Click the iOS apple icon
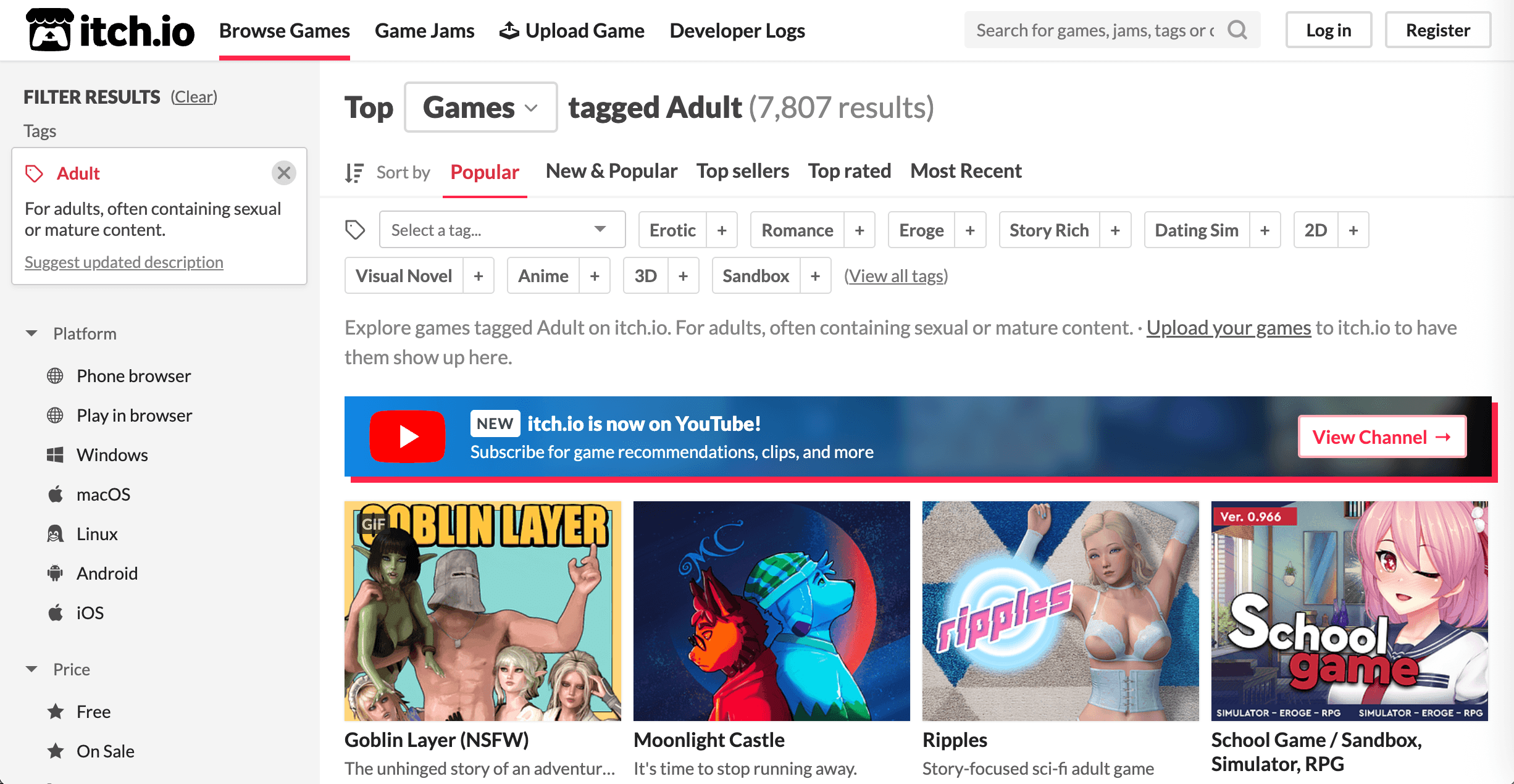The height and width of the screenshot is (784, 1514). (55, 612)
